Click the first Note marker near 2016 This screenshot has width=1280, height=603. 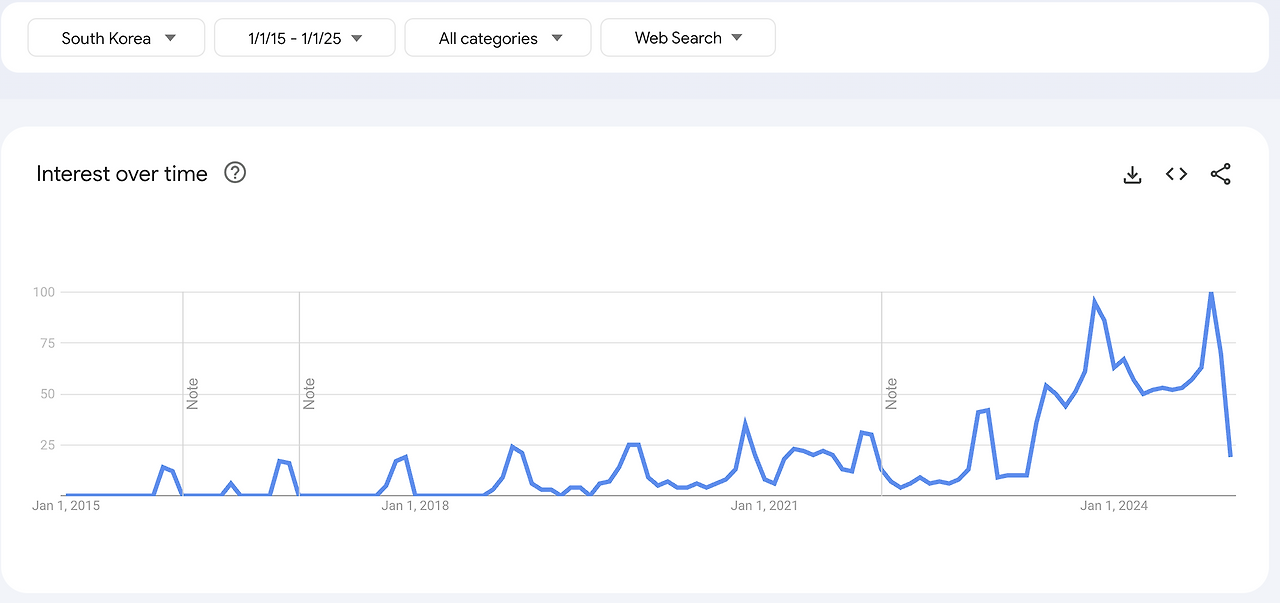(193, 393)
